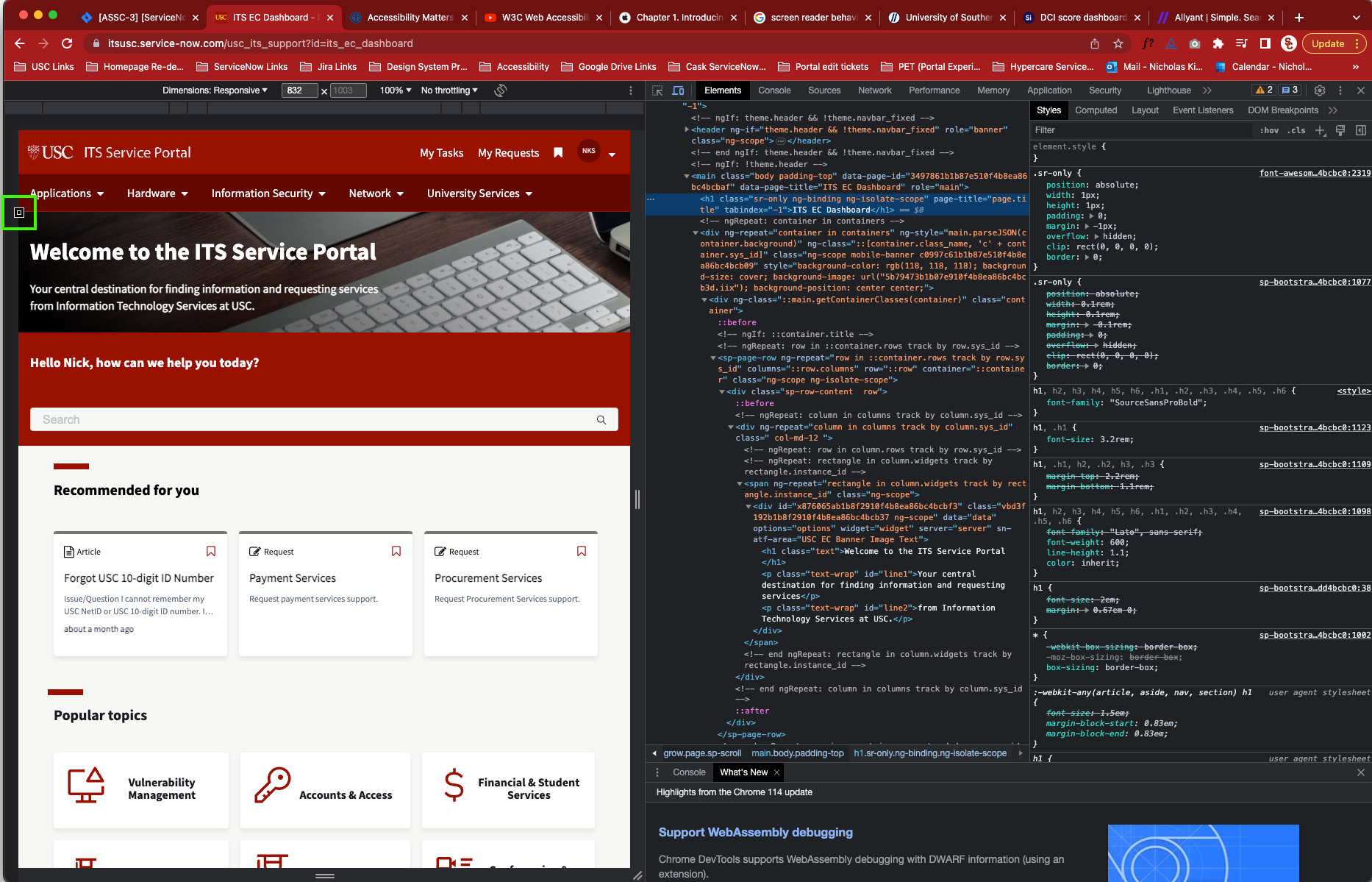Open My Requests link
Image resolution: width=1372 pixels, height=882 pixels.
[x=508, y=153]
